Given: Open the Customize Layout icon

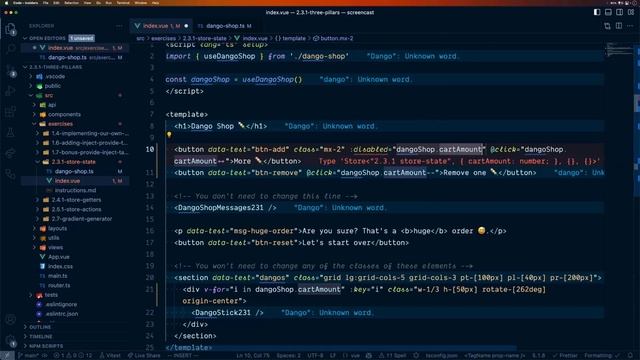Looking at the screenshot, I should pyautogui.click(x=631, y=12).
